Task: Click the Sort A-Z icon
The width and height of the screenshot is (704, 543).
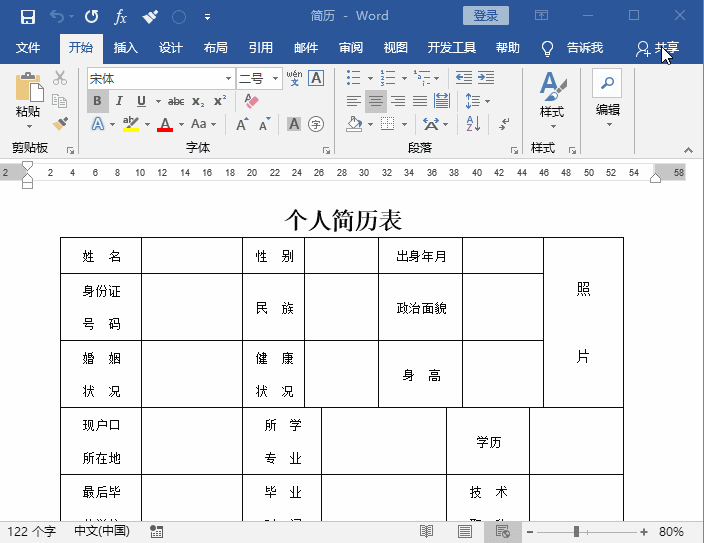Action: click(473, 124)
